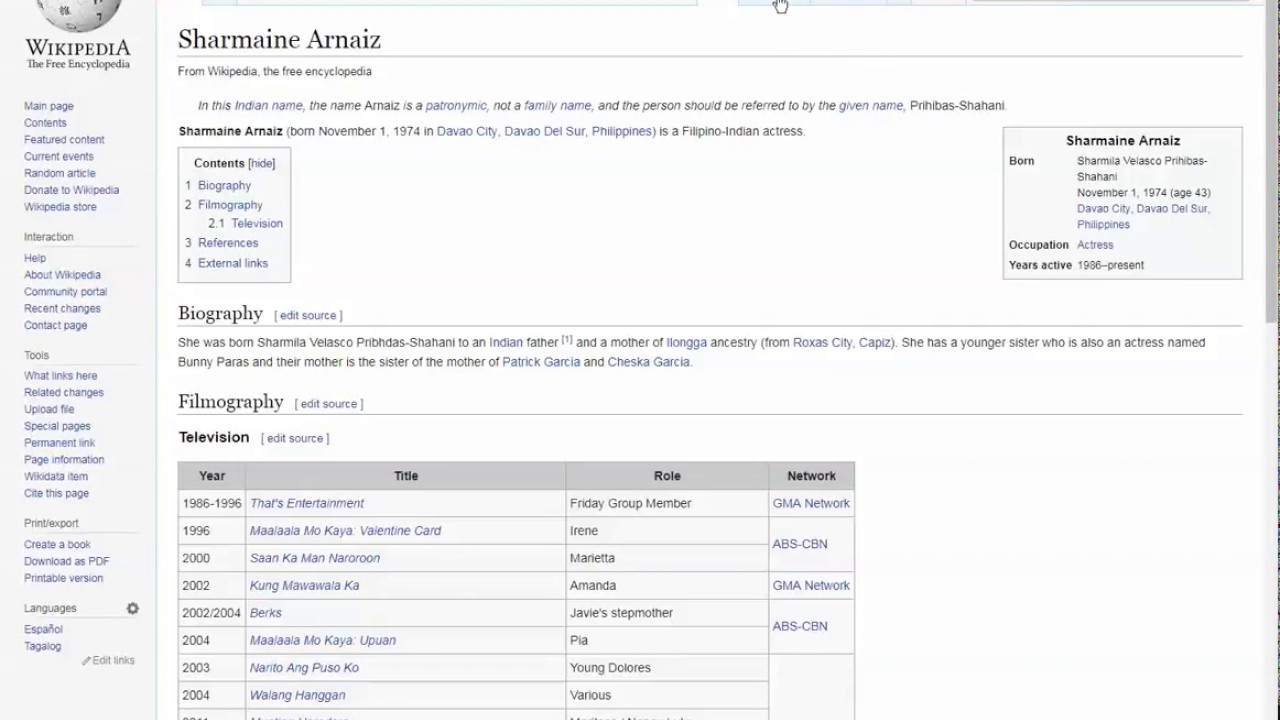Open the Indian name hatnote link
The width and height of the screenshot is (1280, 720).
(269, 106)
